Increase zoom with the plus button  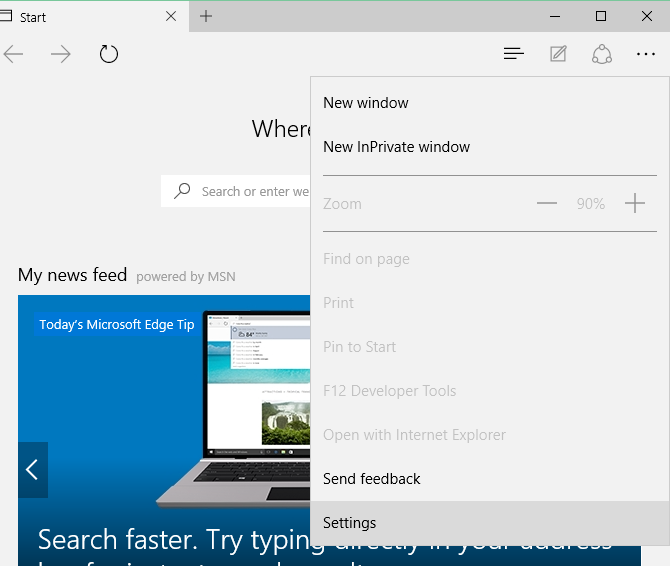coord(635,203)
